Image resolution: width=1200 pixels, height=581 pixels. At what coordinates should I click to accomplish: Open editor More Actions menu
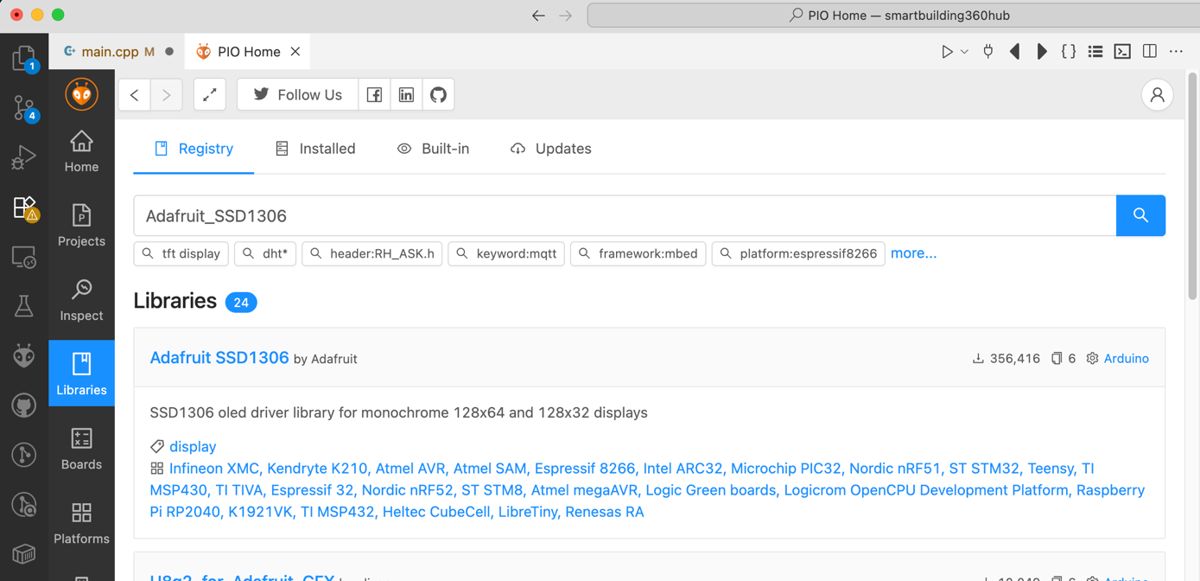(1177, 51)
